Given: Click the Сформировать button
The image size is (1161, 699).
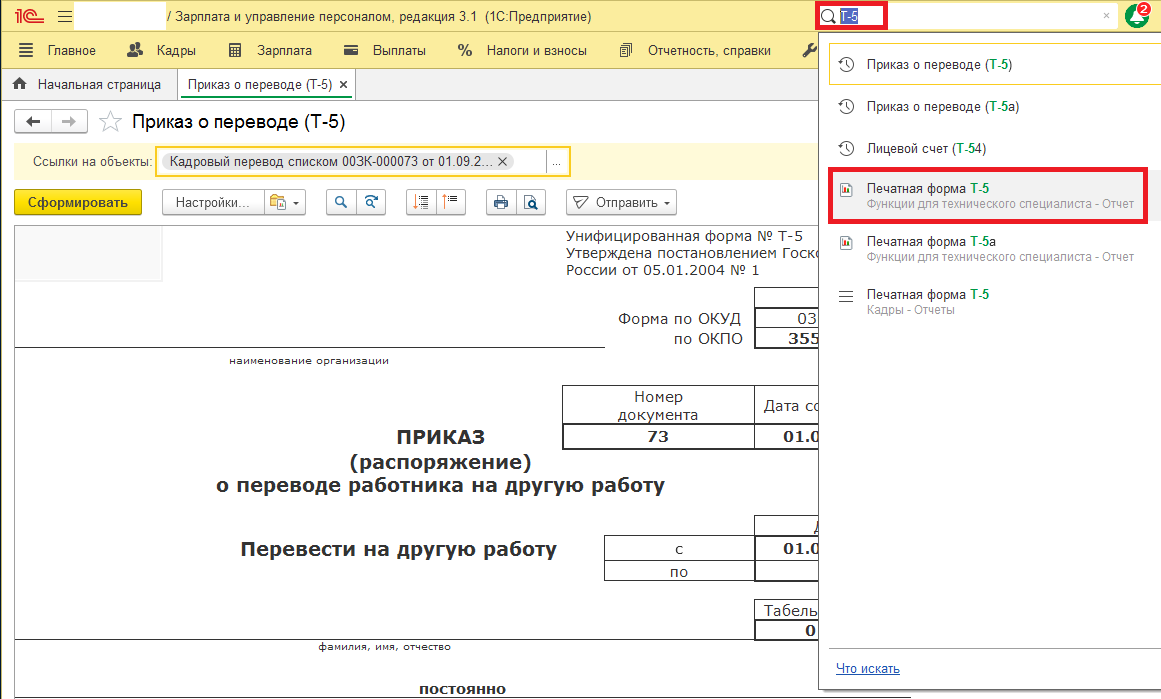Looking at the screenshot, I should click(x=78, y=203).
